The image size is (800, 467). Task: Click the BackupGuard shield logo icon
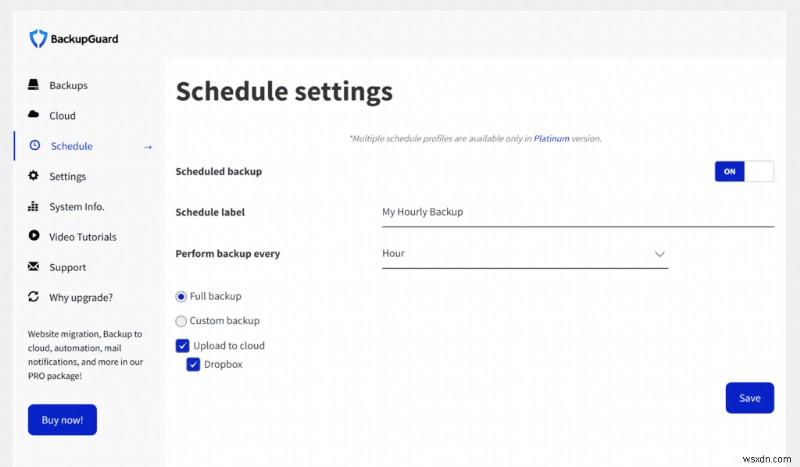point(38,39)
